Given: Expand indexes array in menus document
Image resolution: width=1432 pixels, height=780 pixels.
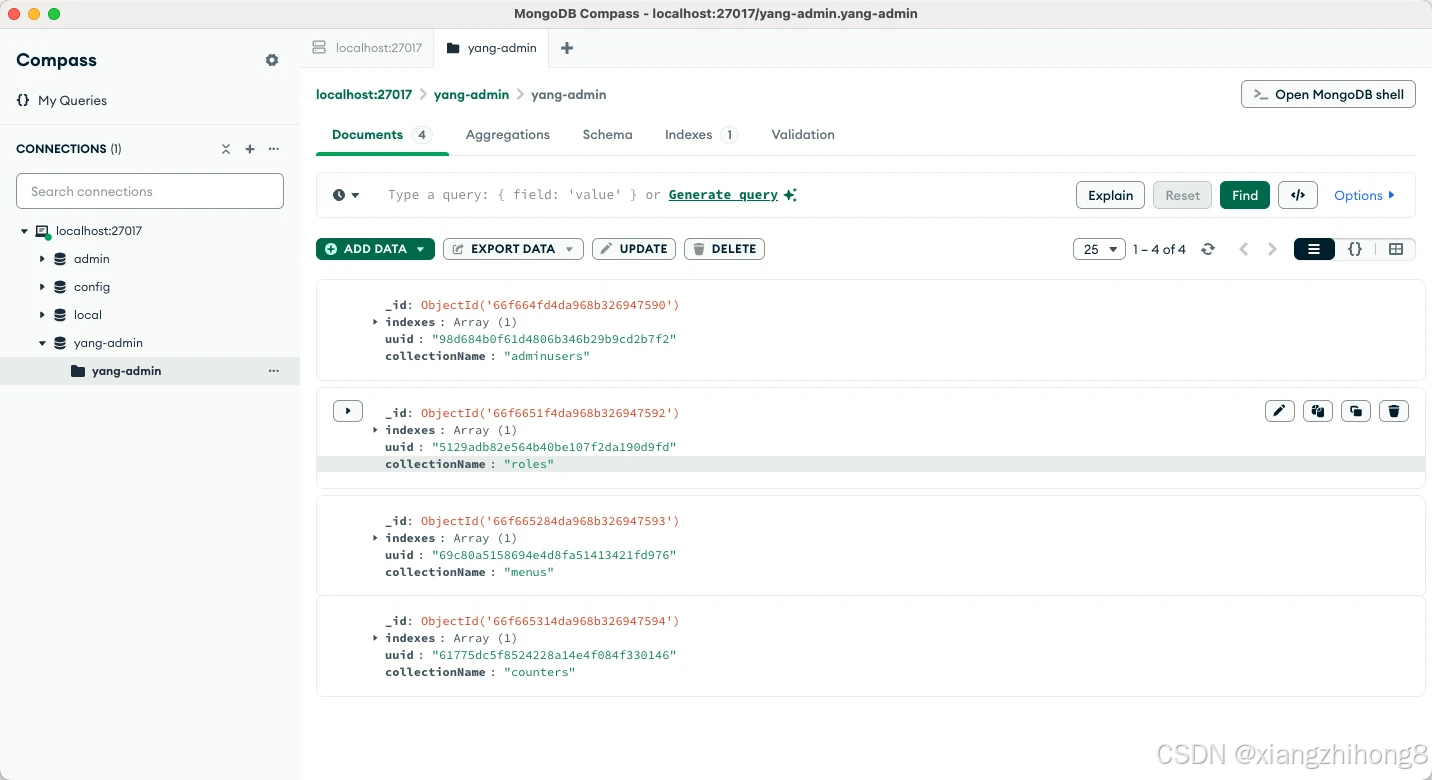Looking at the screenshot, I should [x=375, y=538].
